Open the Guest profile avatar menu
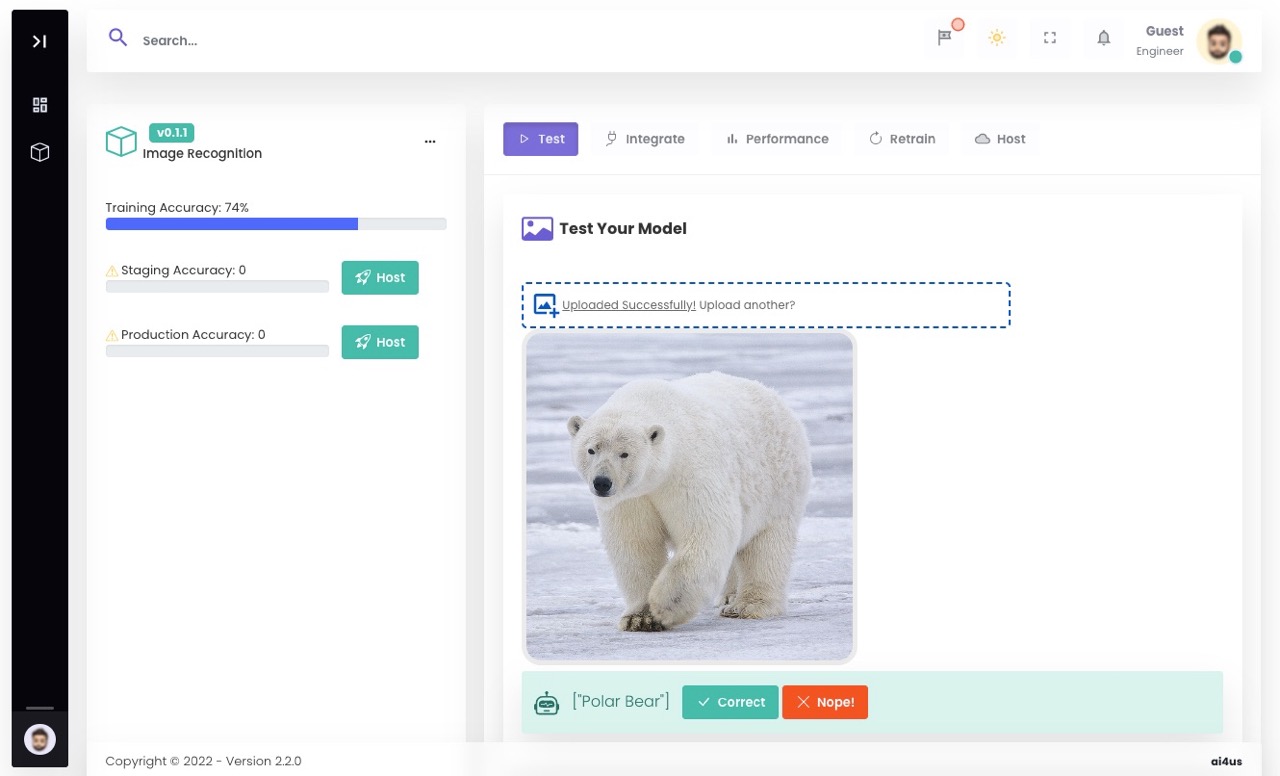This screenshot has height=776, width=1280. [x=1218, y=41]
